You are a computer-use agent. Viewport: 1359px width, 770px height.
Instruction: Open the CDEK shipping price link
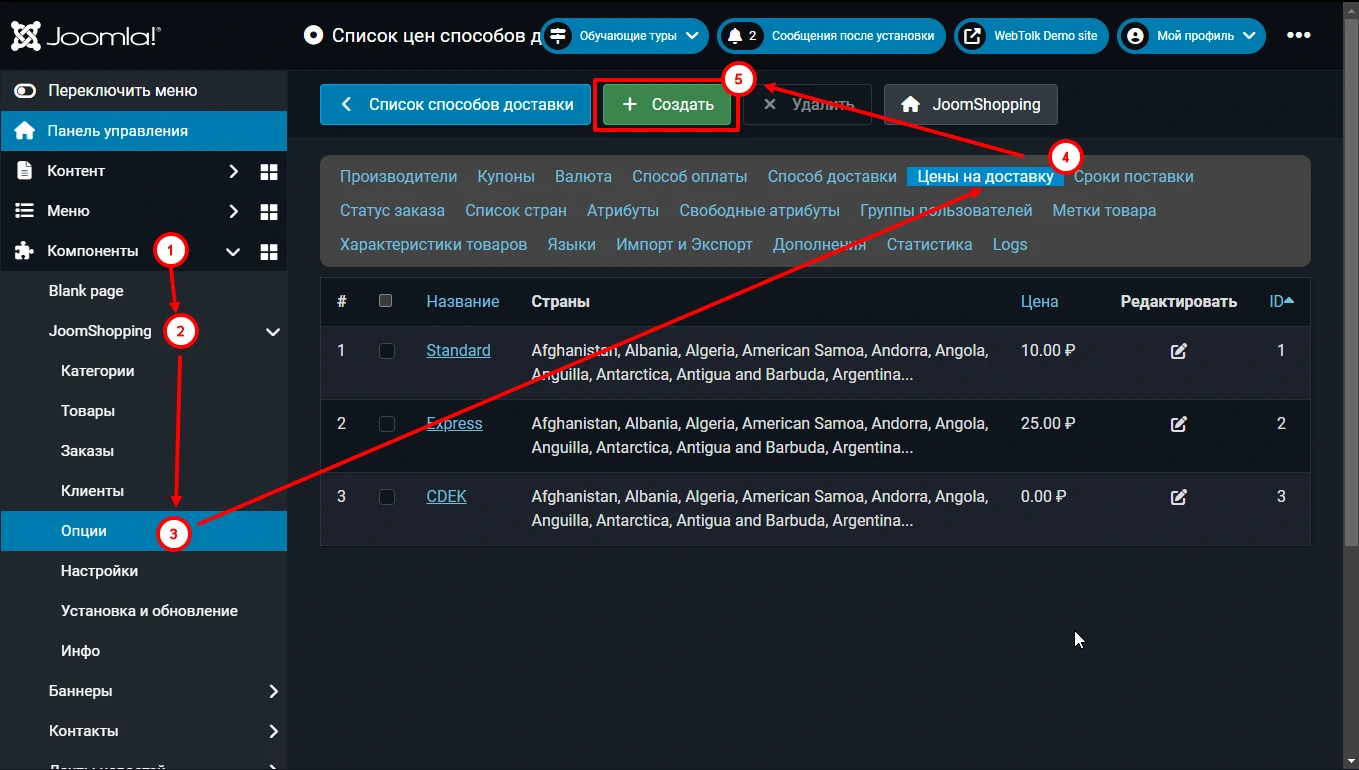[446, 497]
